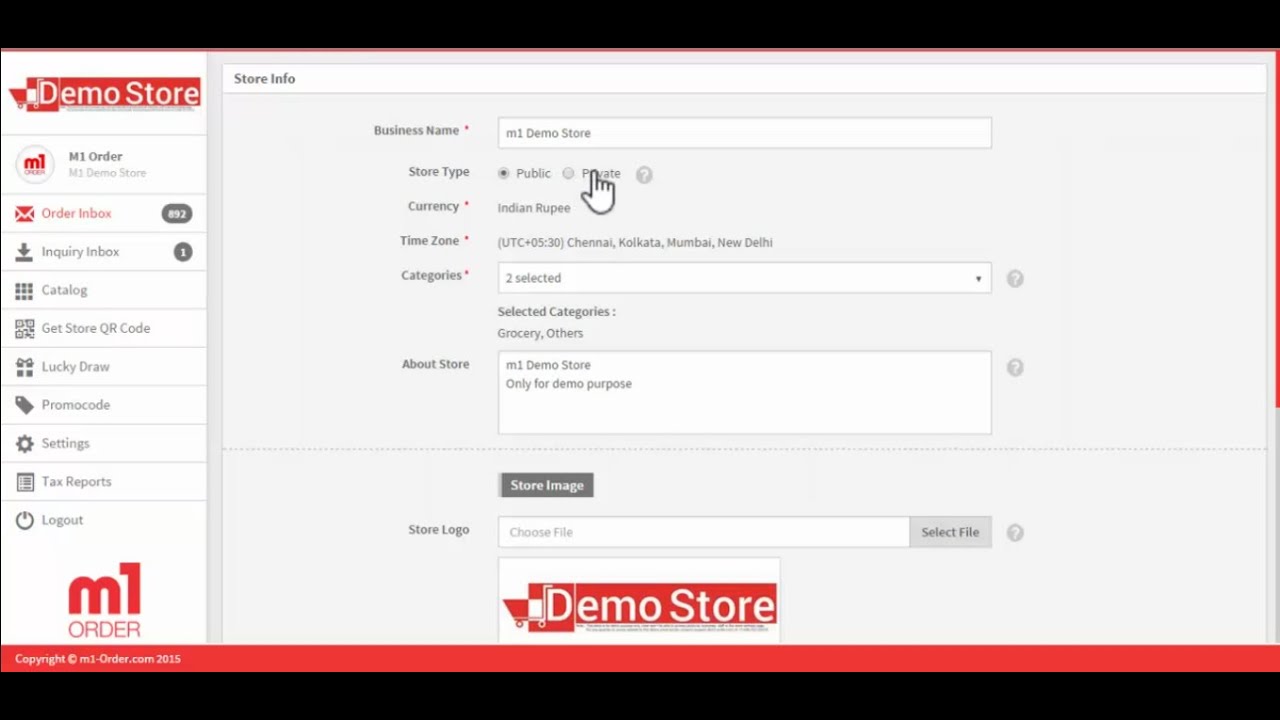Click the Indian Rupee currency value
1280x720 pixels.
click(534, 208)
